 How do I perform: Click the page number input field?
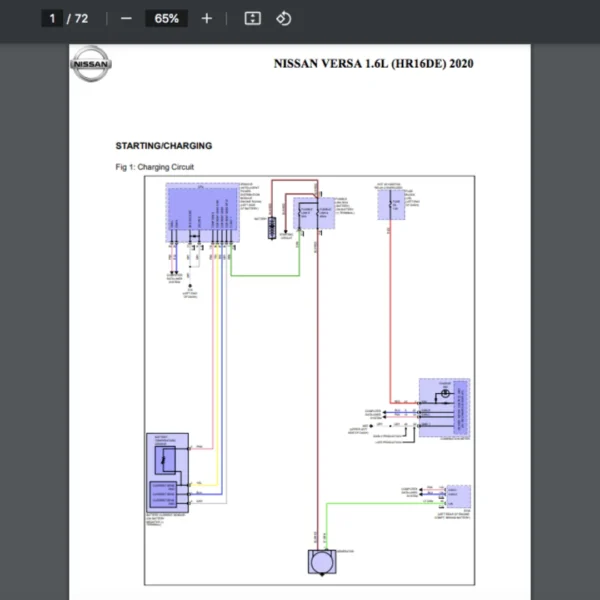pyautogui.click(x=53, y=18)
